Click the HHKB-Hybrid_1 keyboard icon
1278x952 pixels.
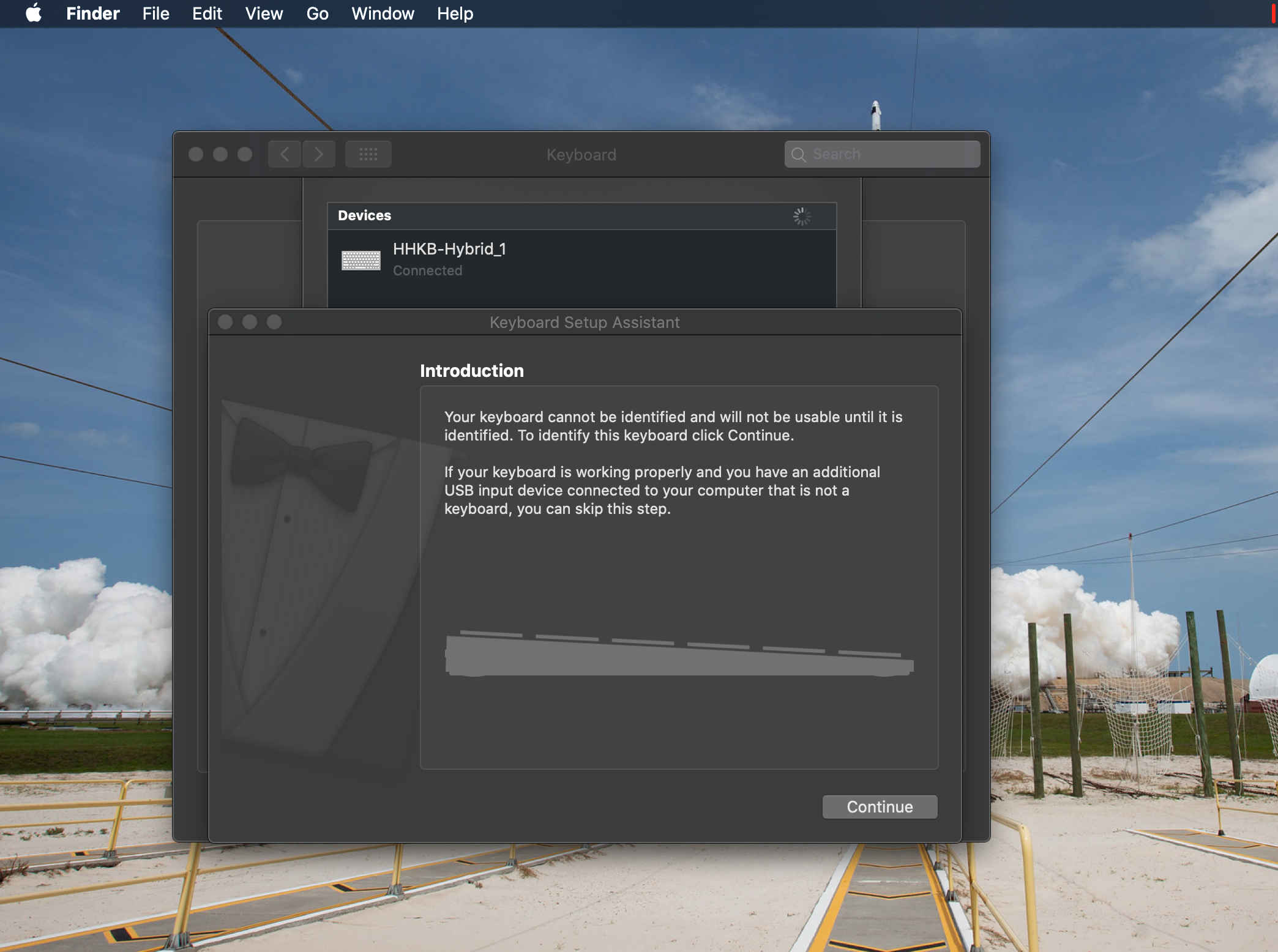361,260
